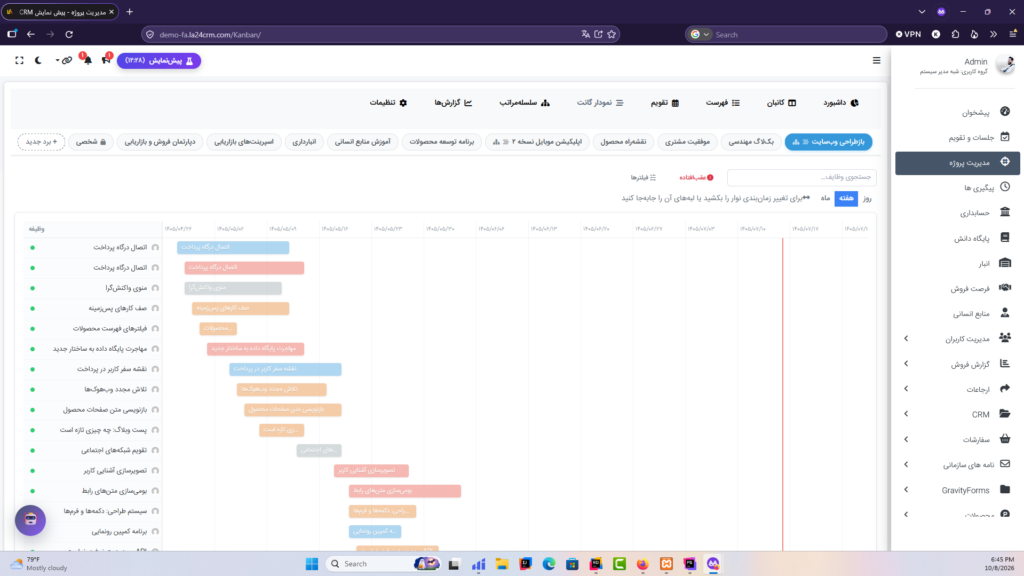The width and height of the screenshot is (1024, 576).
Task: Open the notifications bell
Action: click(x=87, y=60)
